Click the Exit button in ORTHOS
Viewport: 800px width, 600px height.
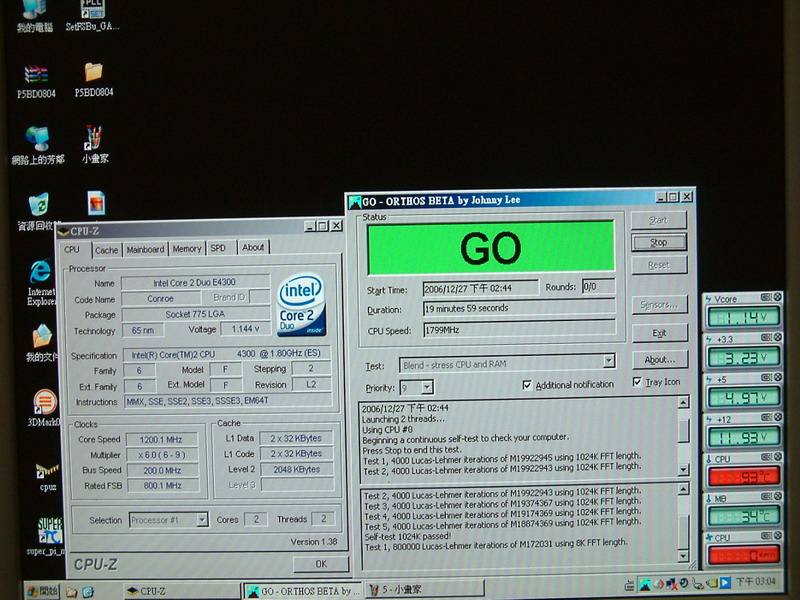tap(660, 333)
